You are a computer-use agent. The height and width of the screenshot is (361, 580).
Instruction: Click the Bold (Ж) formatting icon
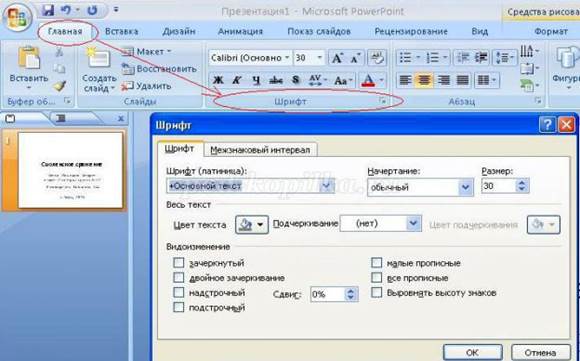point(218,80)
